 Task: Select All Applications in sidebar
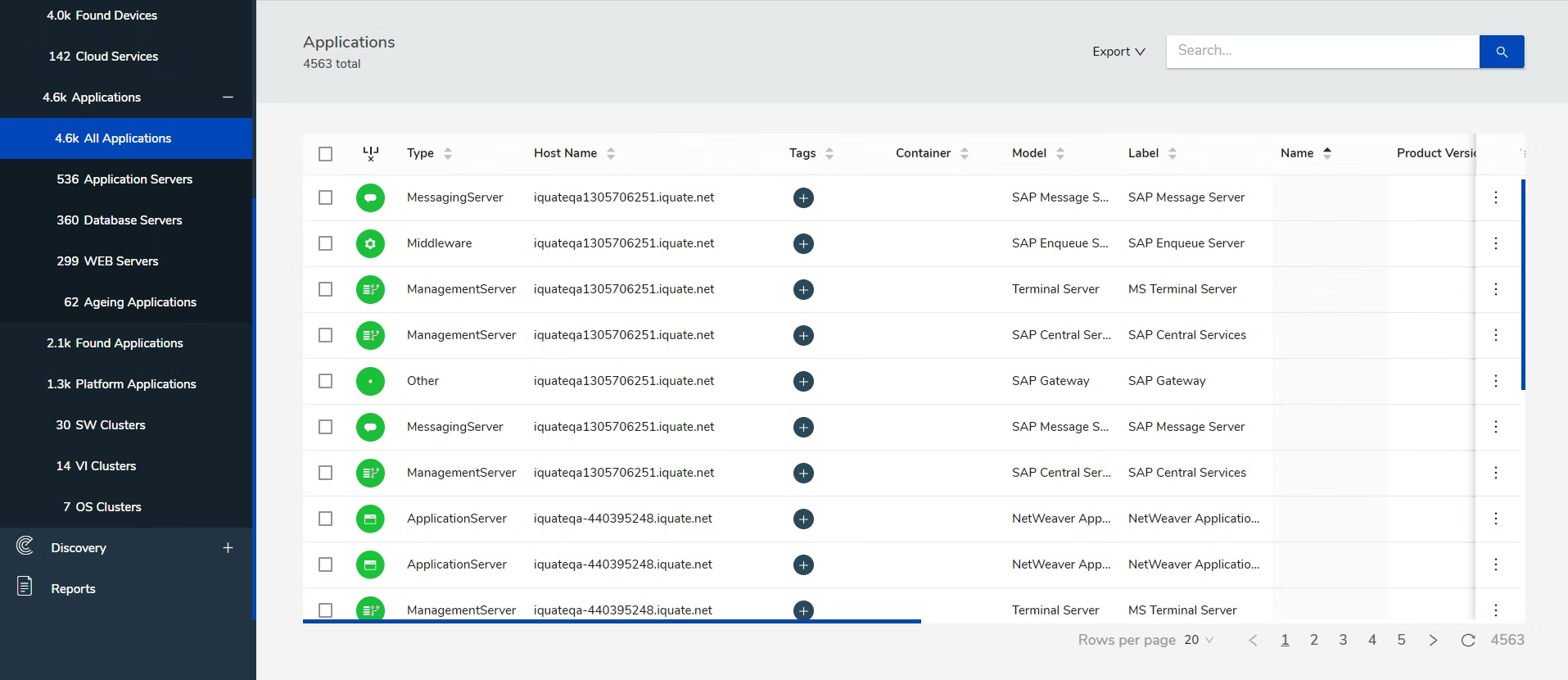point(126,138)
